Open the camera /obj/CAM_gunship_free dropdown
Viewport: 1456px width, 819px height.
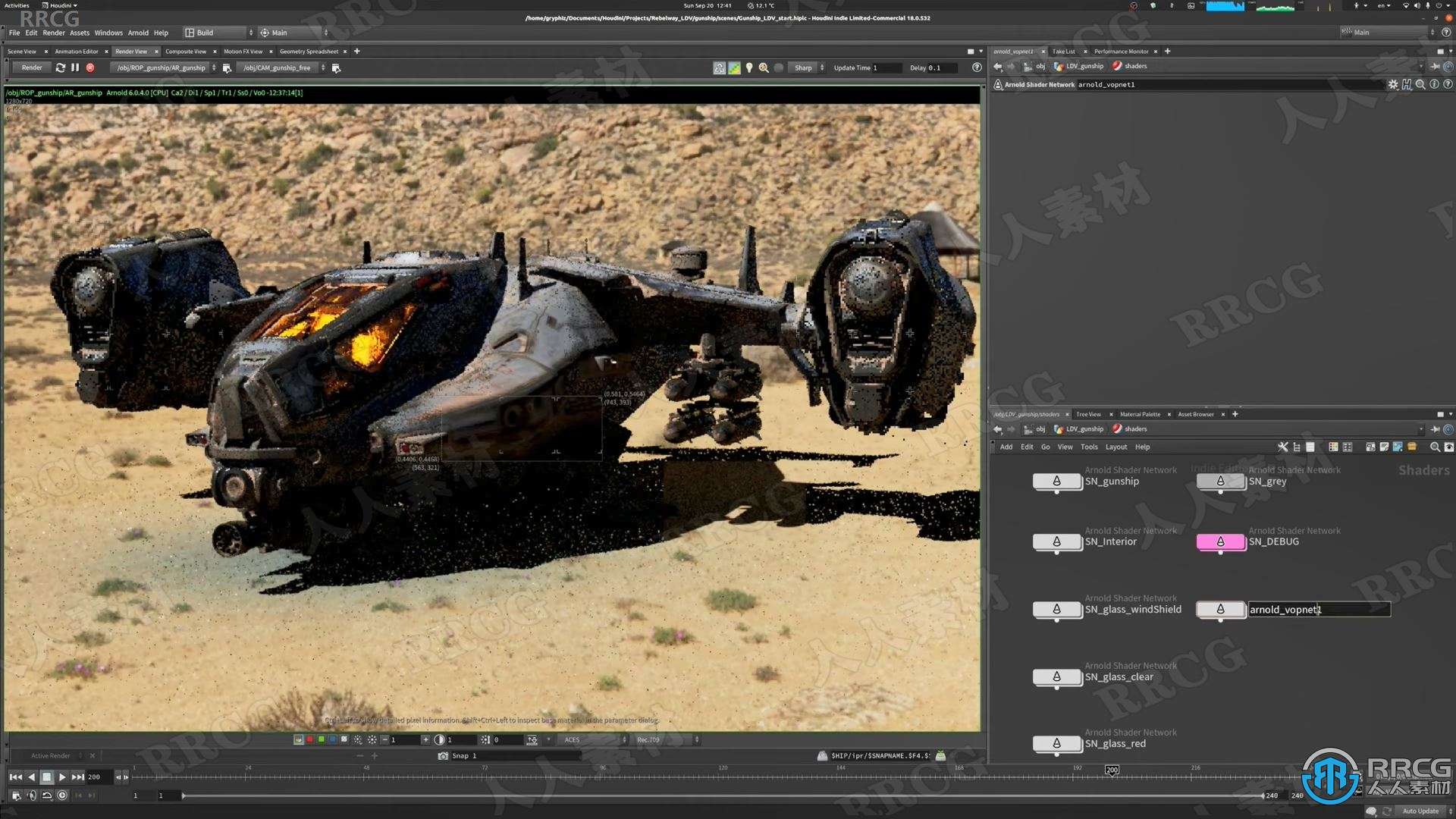coord(282,67)
